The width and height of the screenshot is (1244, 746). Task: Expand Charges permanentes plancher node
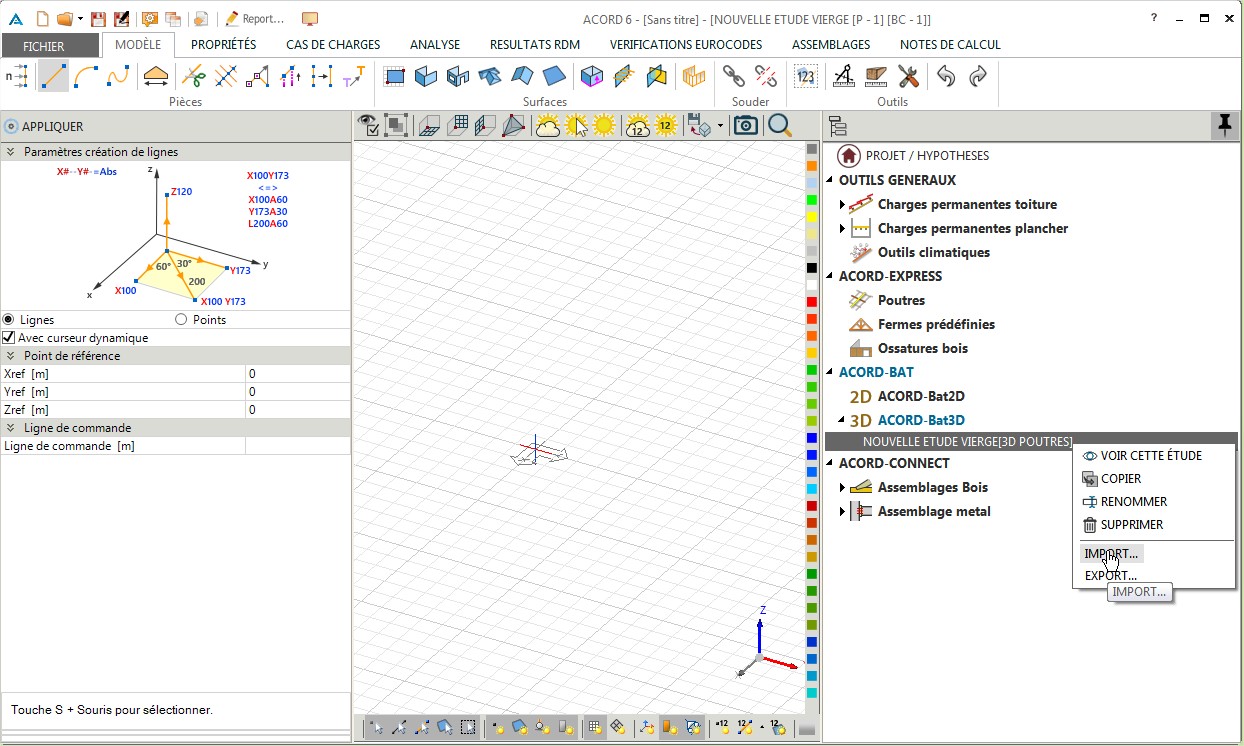point(842,228)
